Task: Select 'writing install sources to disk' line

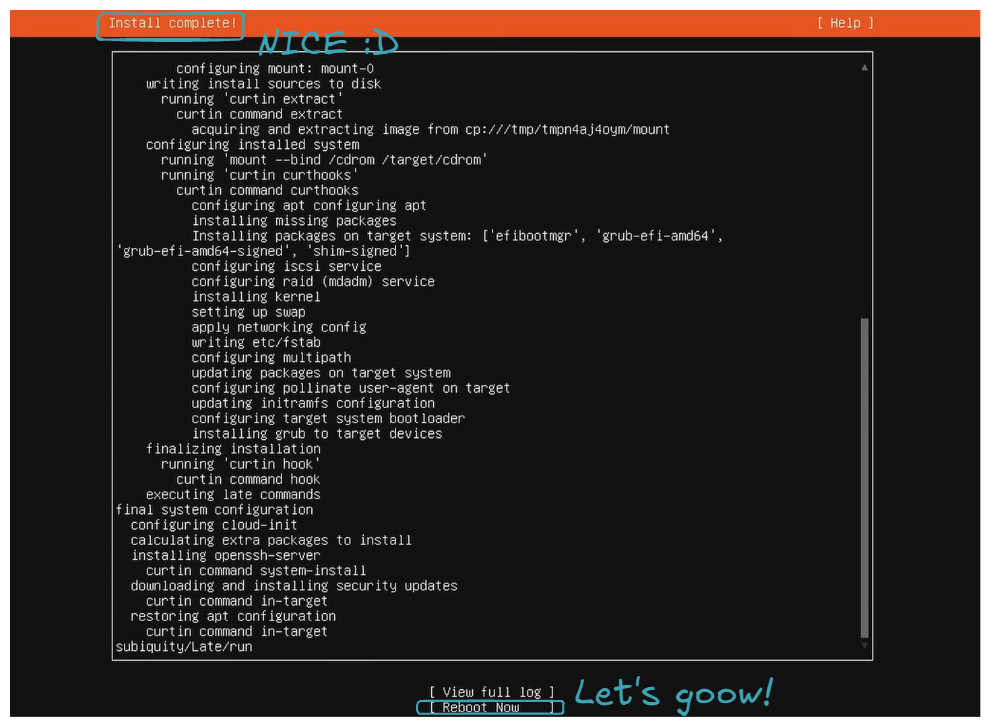Action: coord(263,84)
